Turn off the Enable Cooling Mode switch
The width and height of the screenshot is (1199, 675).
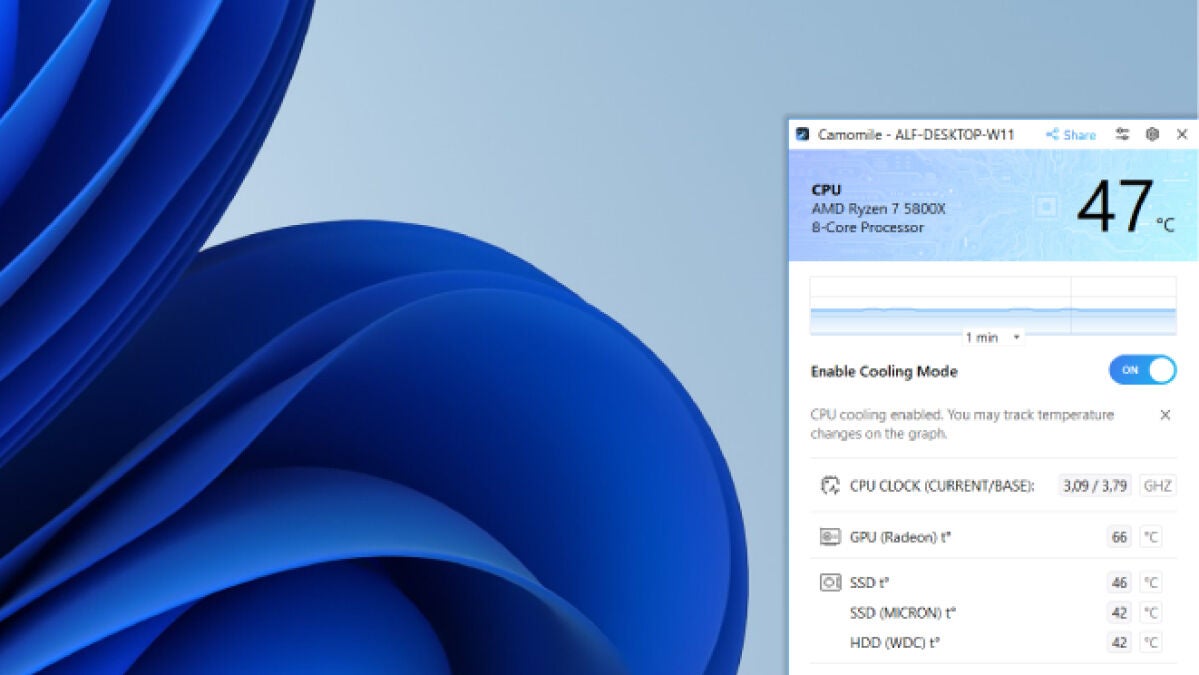(1142, 370)
